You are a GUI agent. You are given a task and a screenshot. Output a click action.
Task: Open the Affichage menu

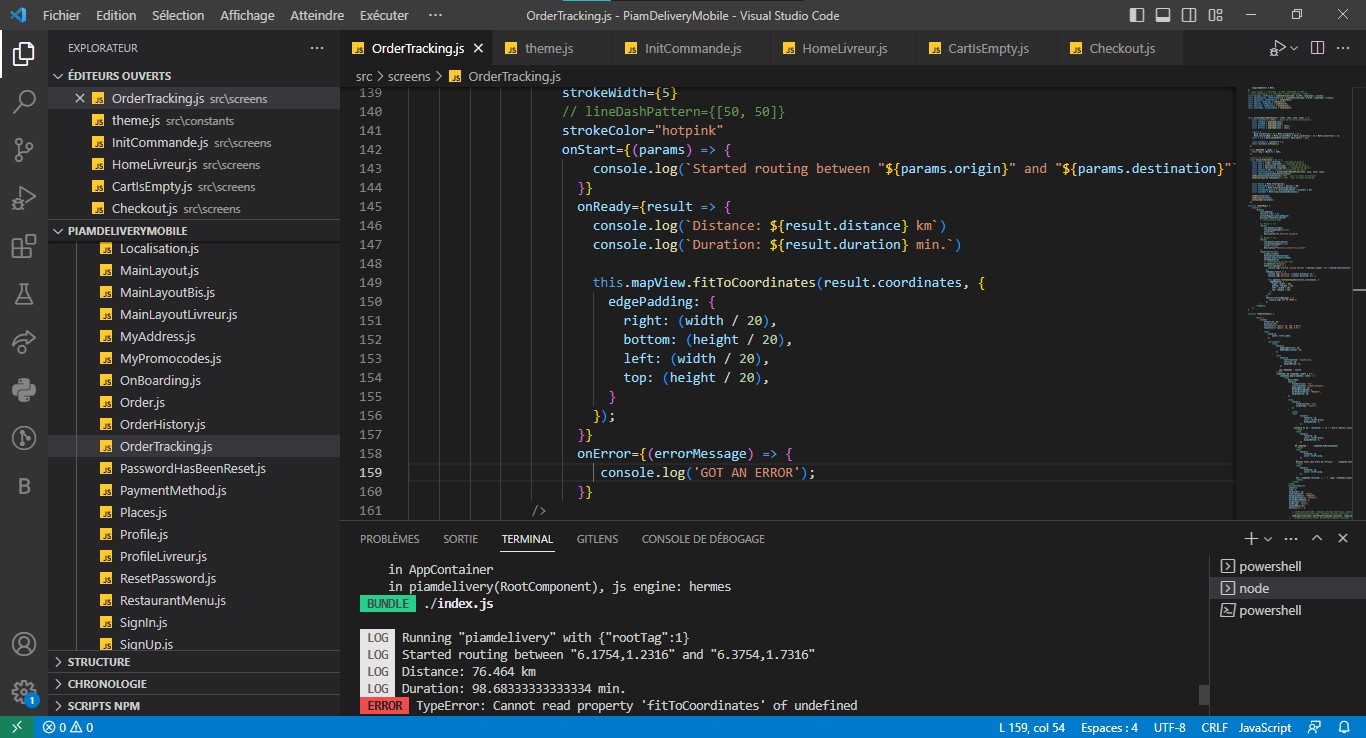point(246,15)
